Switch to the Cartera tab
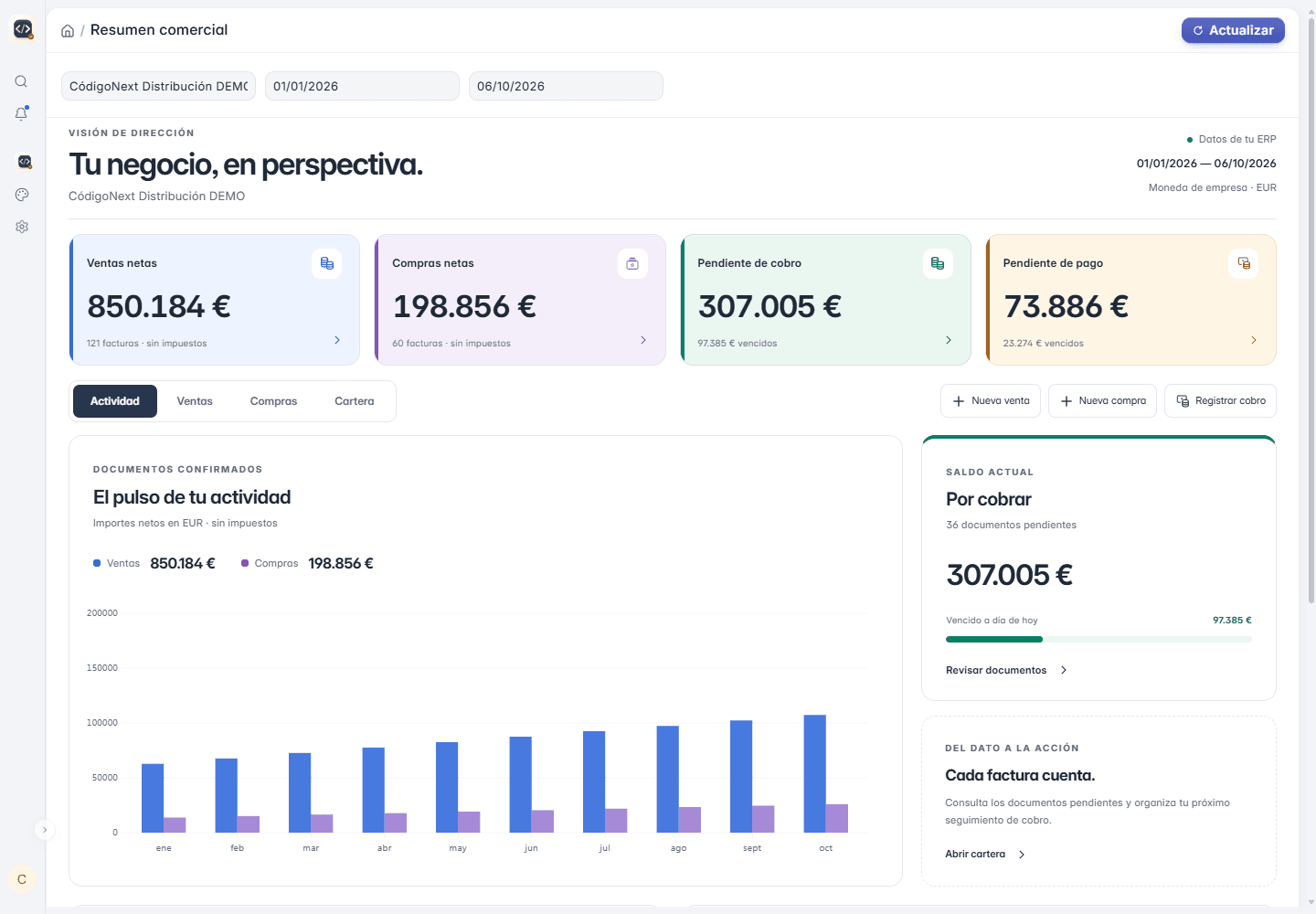Screen dimensions: 1316x914 (x=355, y=401)
